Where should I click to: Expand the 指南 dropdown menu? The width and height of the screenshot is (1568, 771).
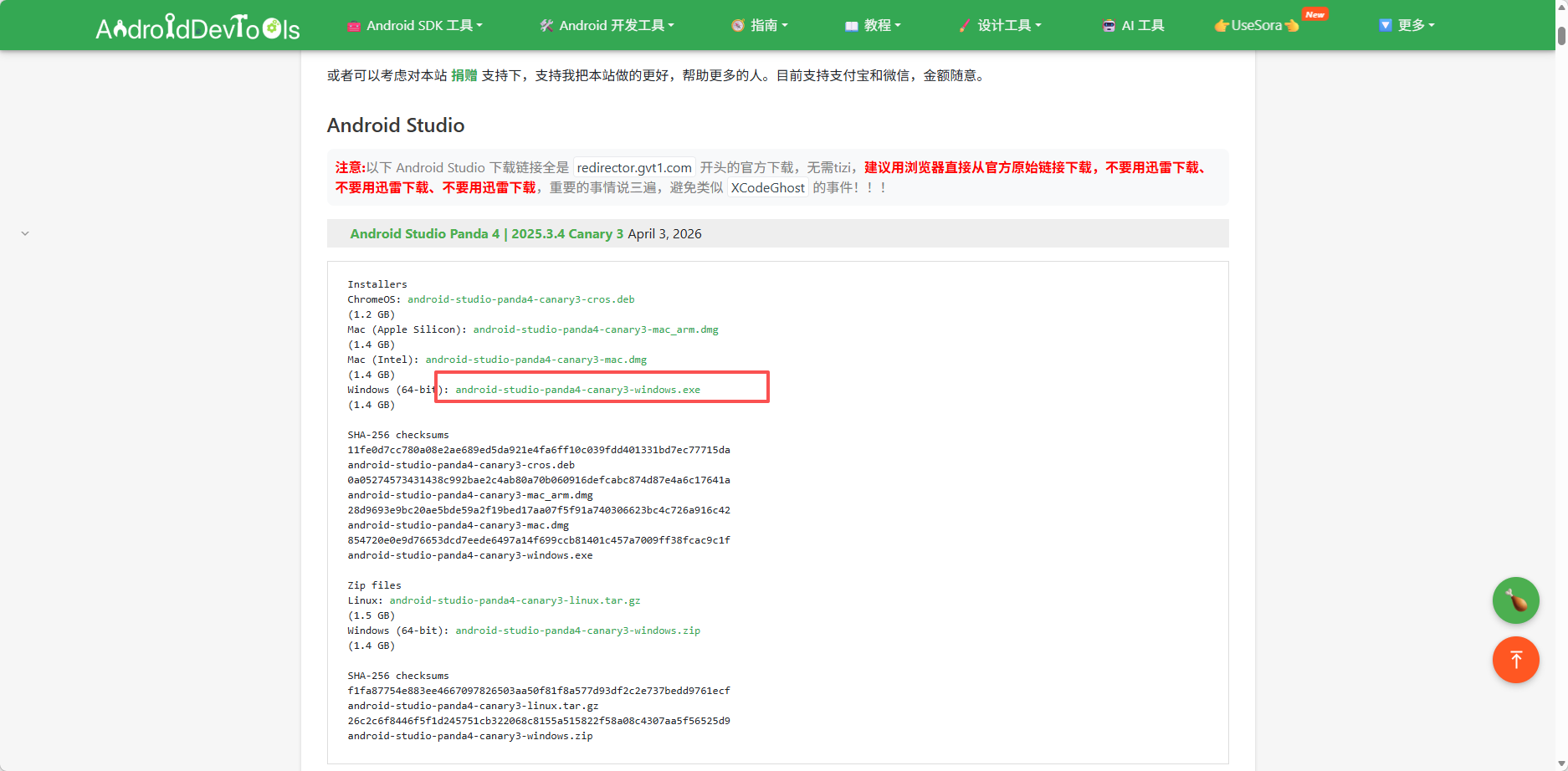tap(760, 26)
